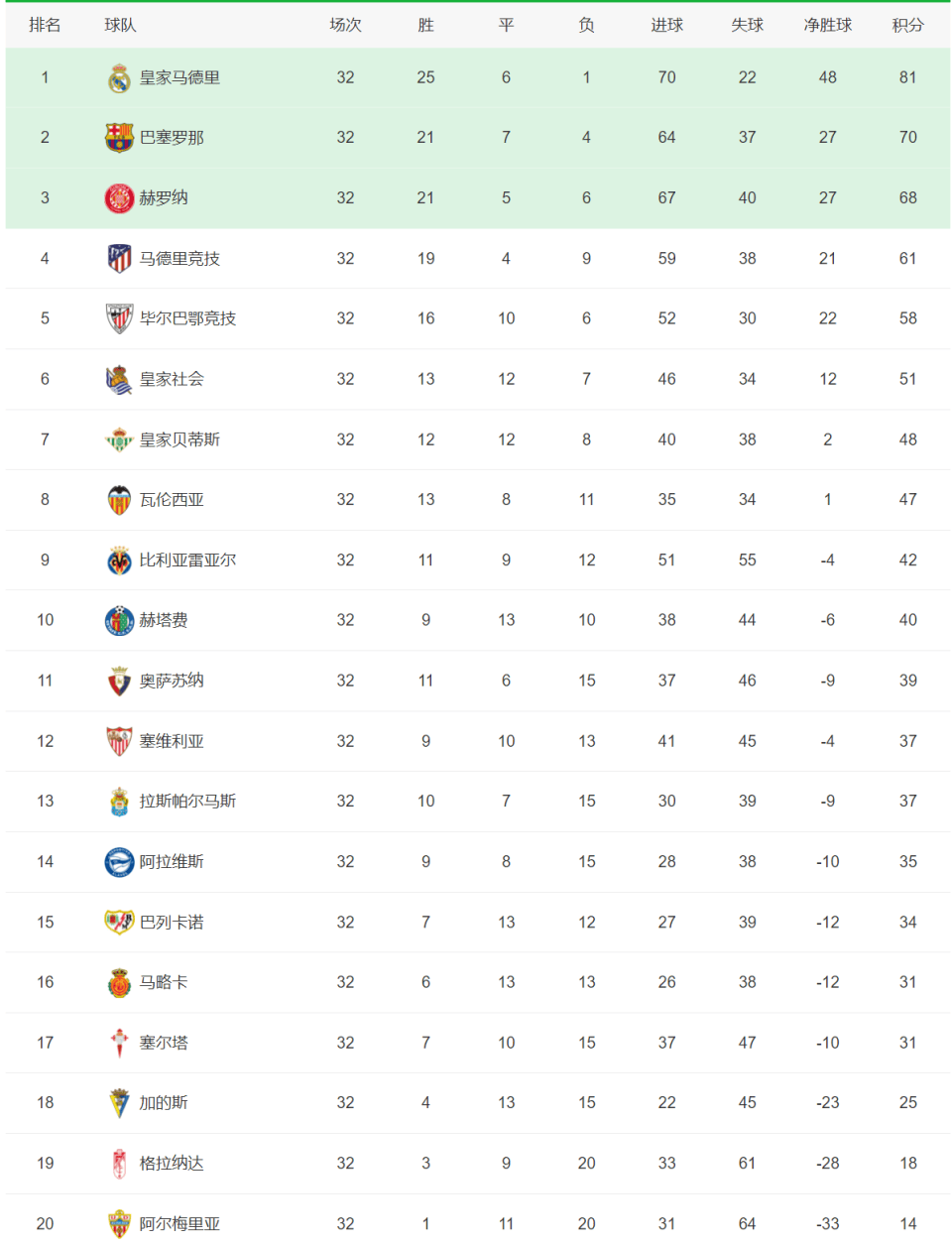The width and height of the screenshot is (952, 1243).
Task: Click the Barcelona club crest
Action: tap(119, 138)
